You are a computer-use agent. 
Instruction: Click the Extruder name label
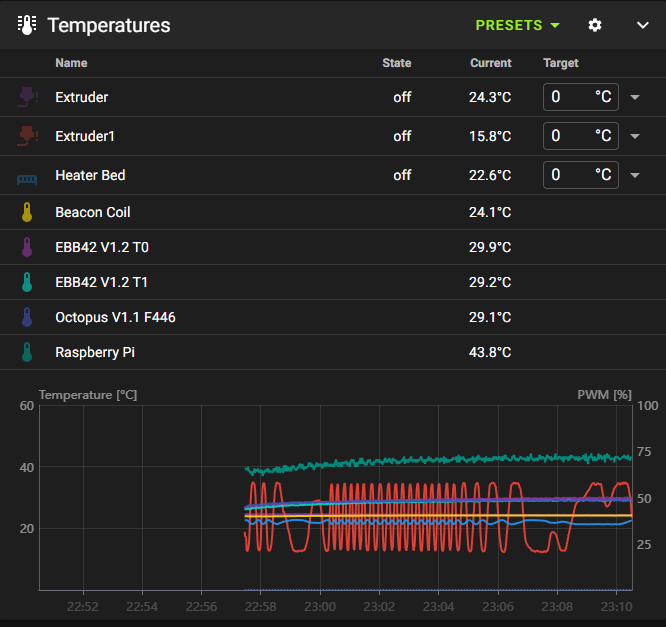click(82, 97)
